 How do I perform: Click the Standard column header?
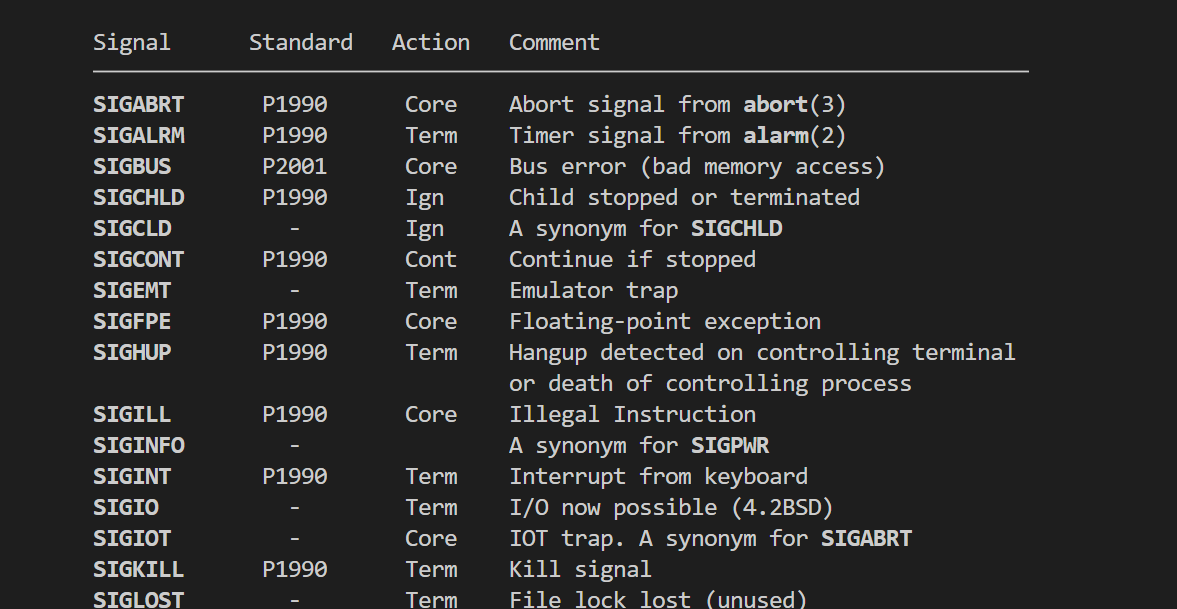tap(301, 42)
